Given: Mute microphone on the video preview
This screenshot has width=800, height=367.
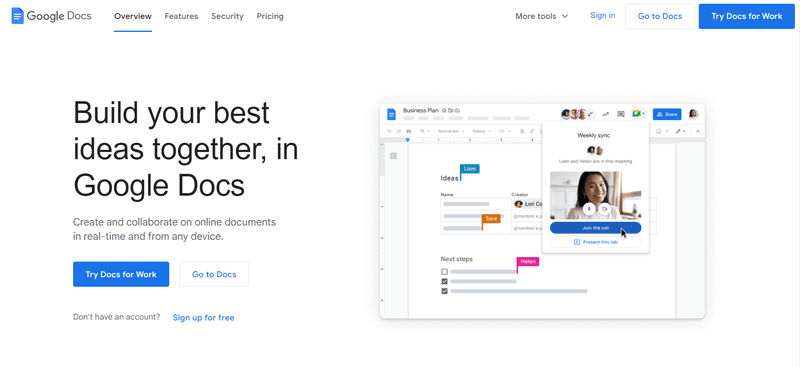Looking at the screenshot, I should 589,209.
